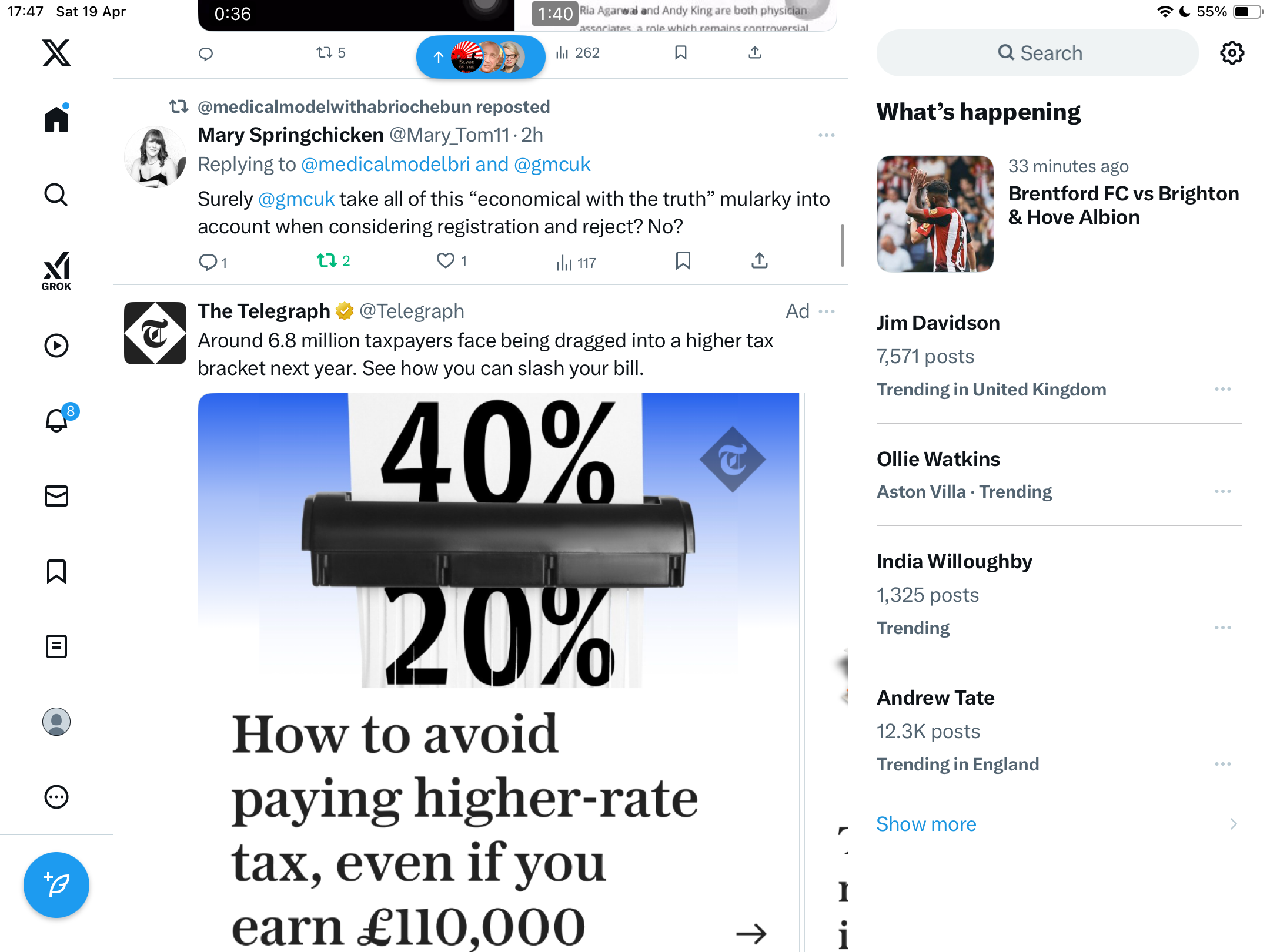Screen dimensions: 1270x952
Task: Open options for Jim Davidson trend
Action: [x=1222, y=389]
